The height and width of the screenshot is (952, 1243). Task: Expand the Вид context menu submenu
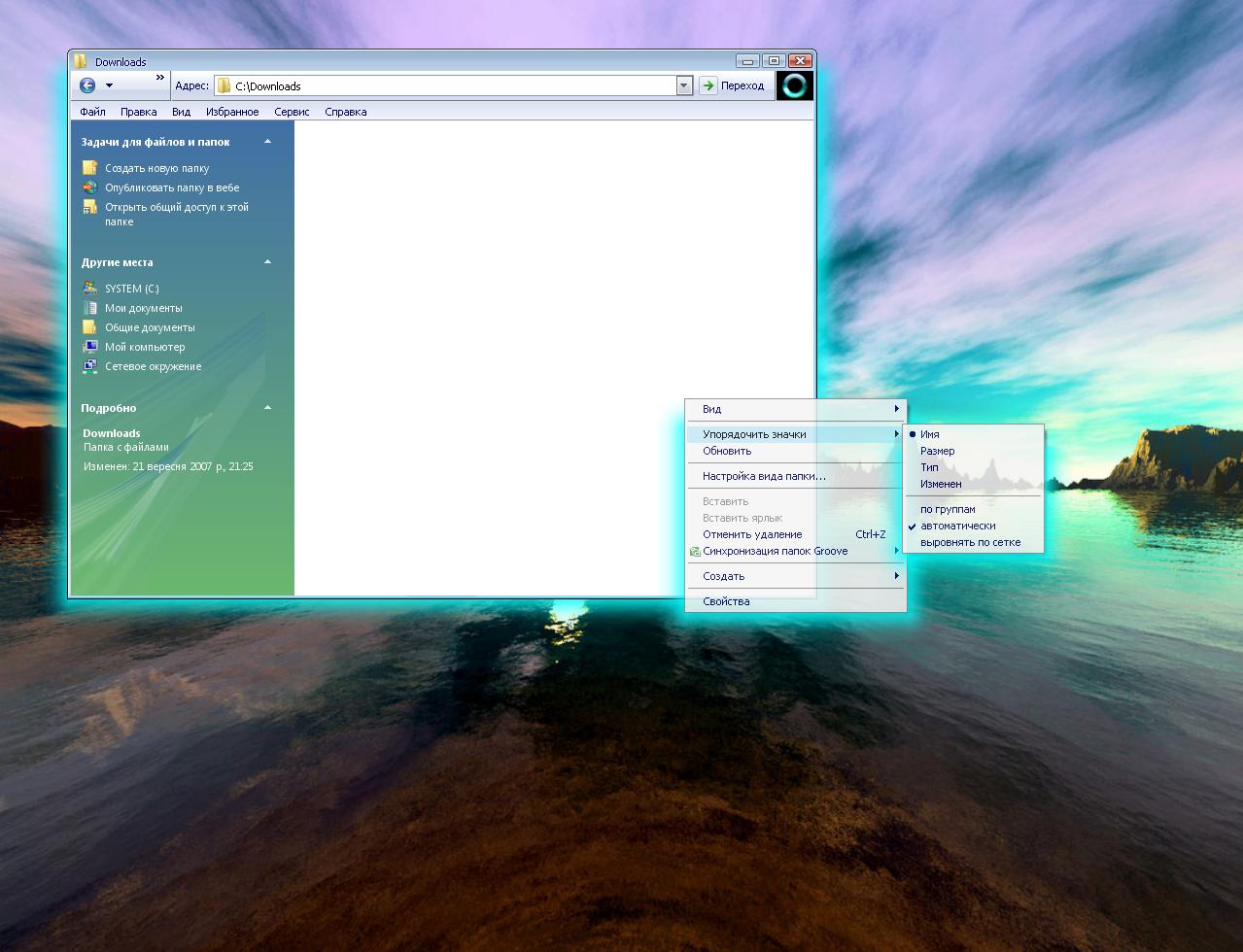pyautogui.click(x=796, y=409)
